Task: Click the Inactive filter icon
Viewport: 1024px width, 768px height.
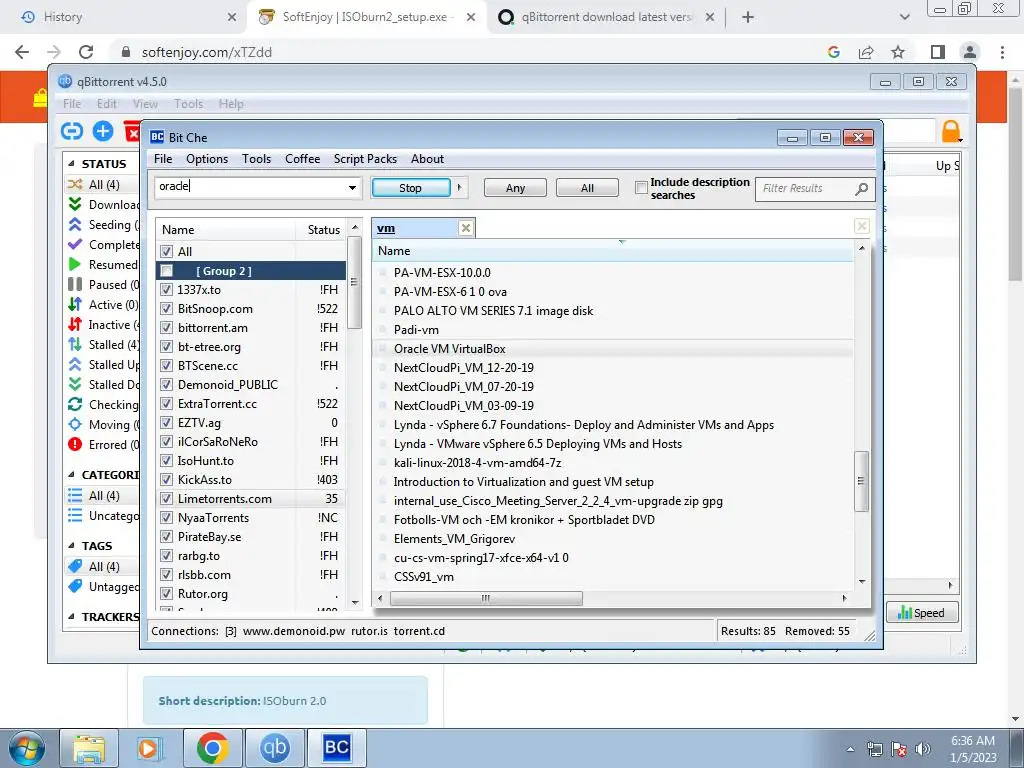Action: coord(75,325)
